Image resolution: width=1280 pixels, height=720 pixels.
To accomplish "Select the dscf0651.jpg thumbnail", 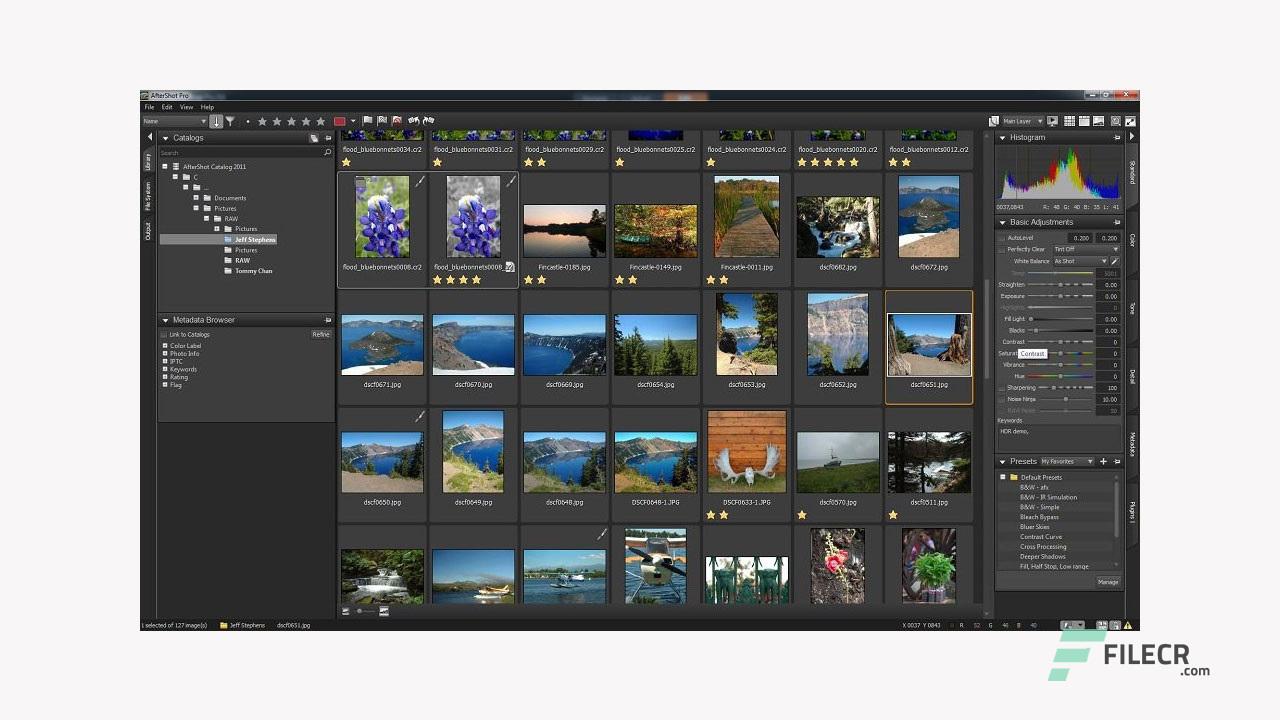I will (x=929, y=346).
